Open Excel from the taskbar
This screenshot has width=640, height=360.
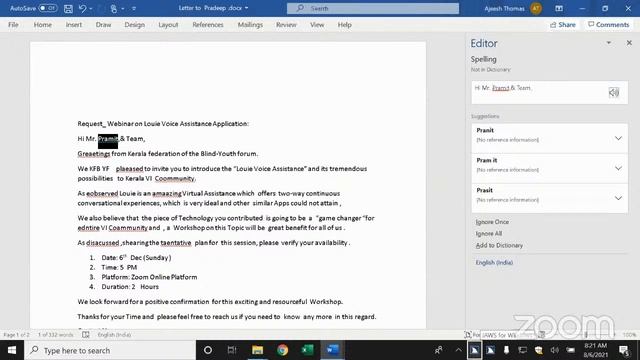point(307,350)
